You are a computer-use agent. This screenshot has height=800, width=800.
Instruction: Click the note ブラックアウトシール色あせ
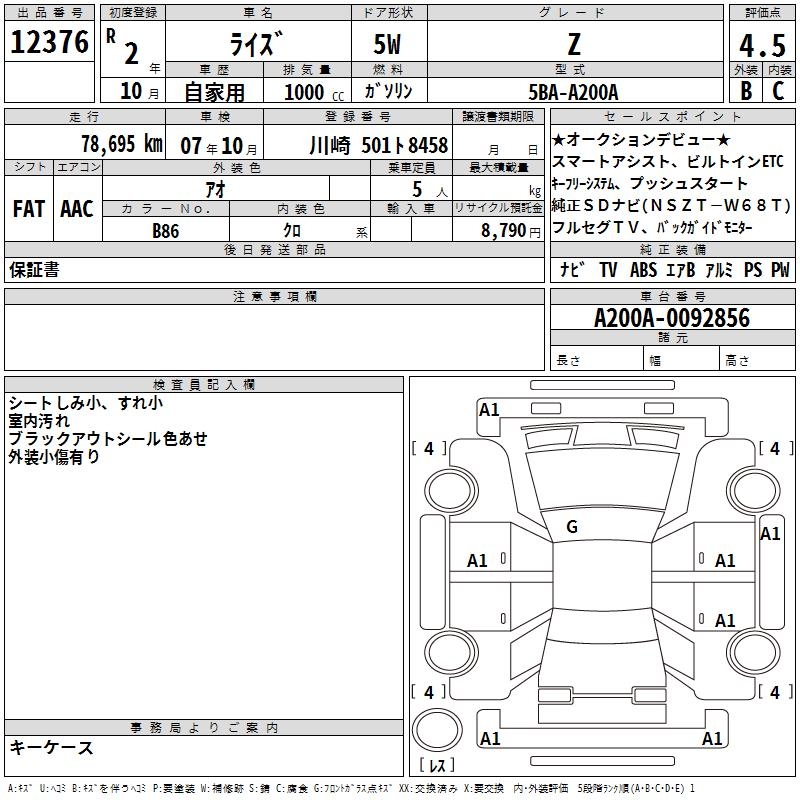tap(108, 439)
